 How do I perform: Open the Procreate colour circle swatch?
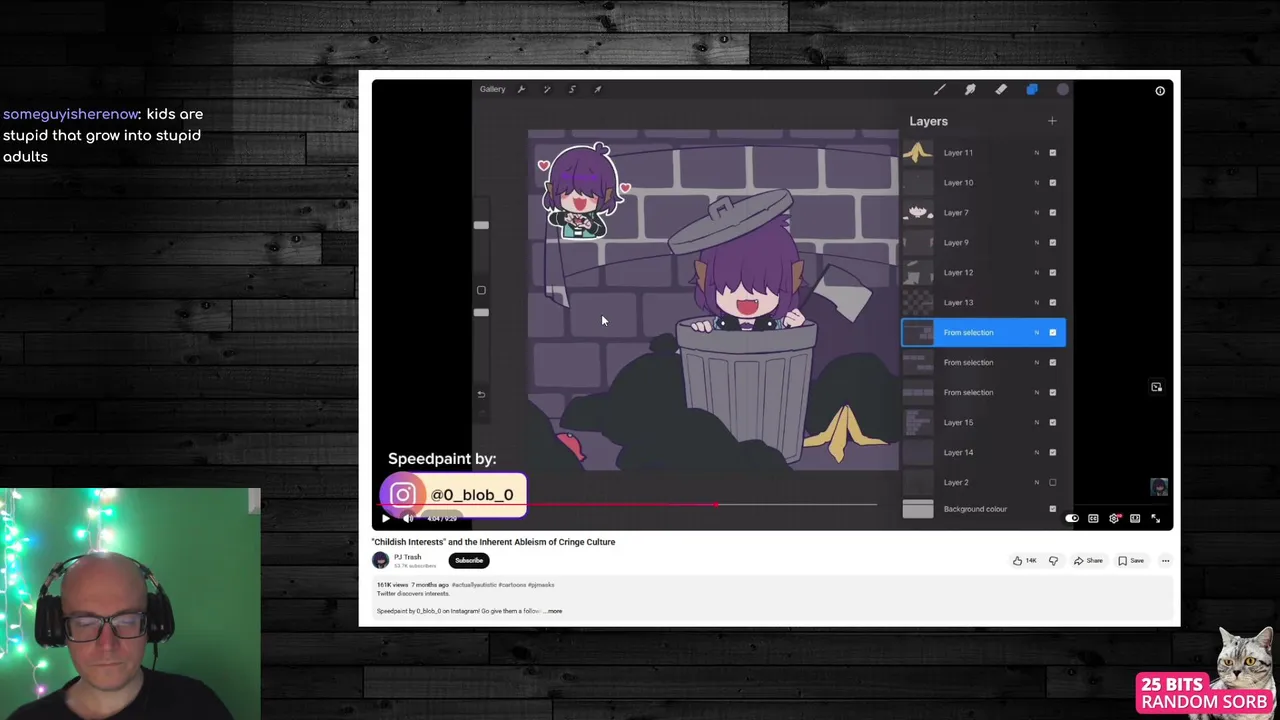pyautogui.click(x=1063, y=90)
